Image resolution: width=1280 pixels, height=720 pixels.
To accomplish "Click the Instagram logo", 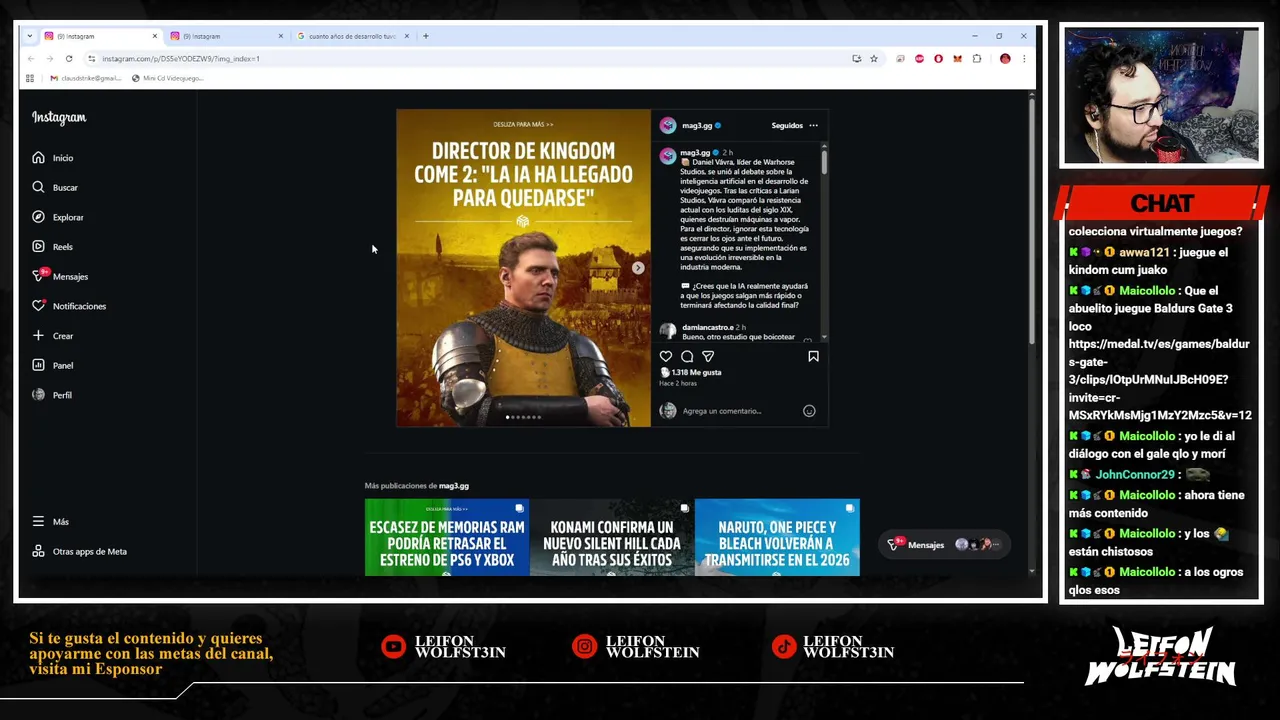I will (x=59, y=118).
